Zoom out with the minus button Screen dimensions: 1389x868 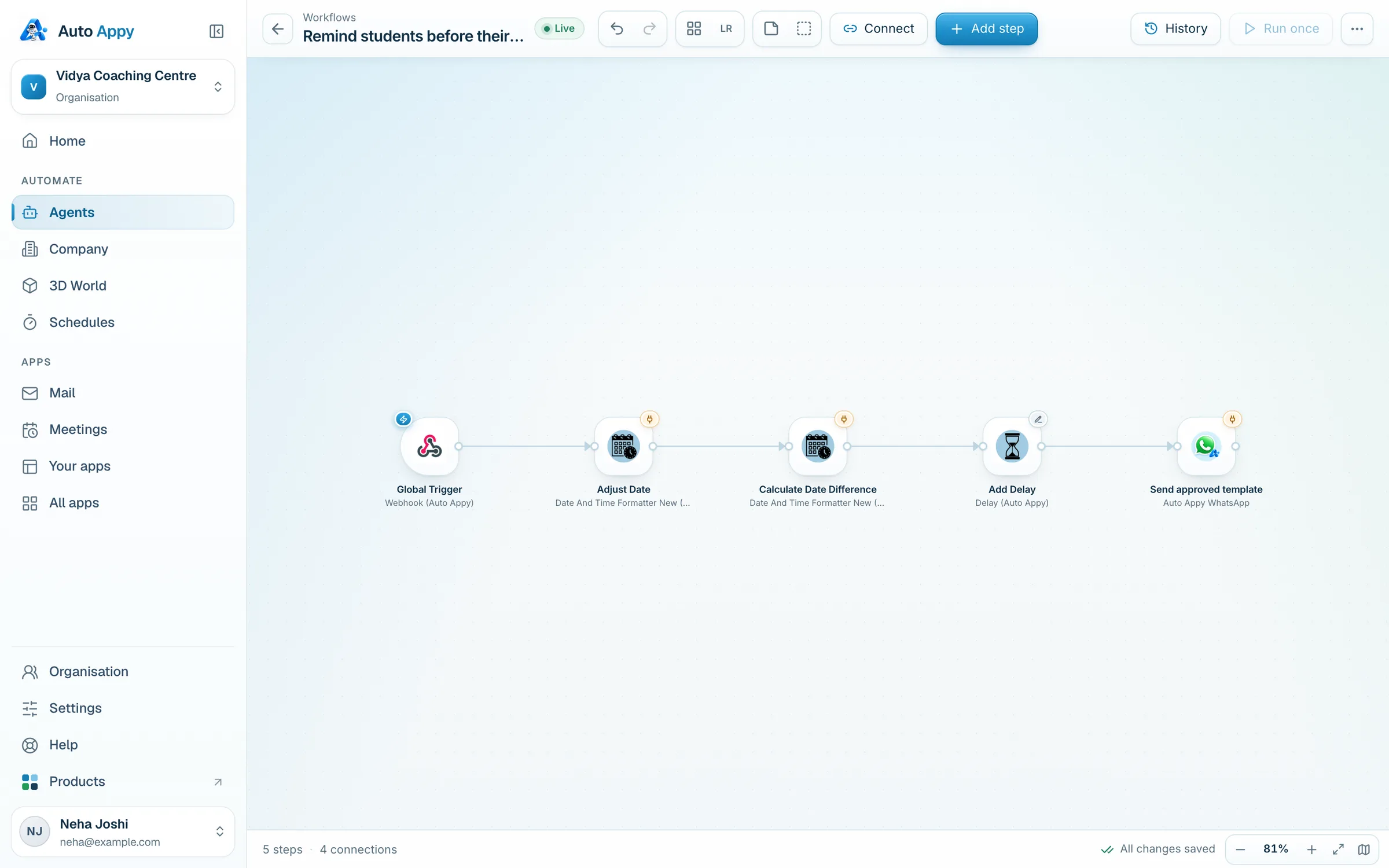click(x=1240, y=849)
